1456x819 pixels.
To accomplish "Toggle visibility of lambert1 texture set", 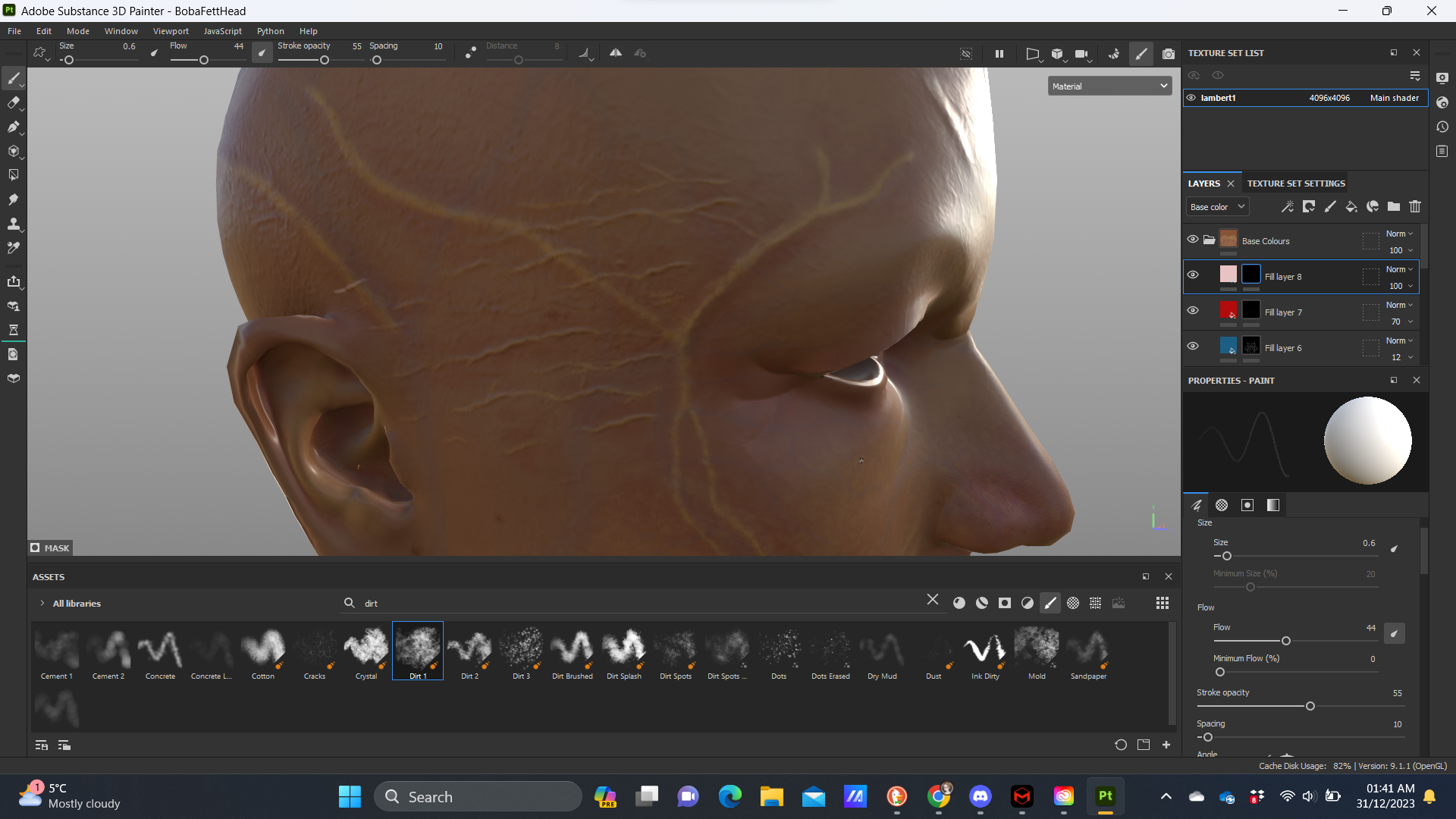I will coord(1191,98).
